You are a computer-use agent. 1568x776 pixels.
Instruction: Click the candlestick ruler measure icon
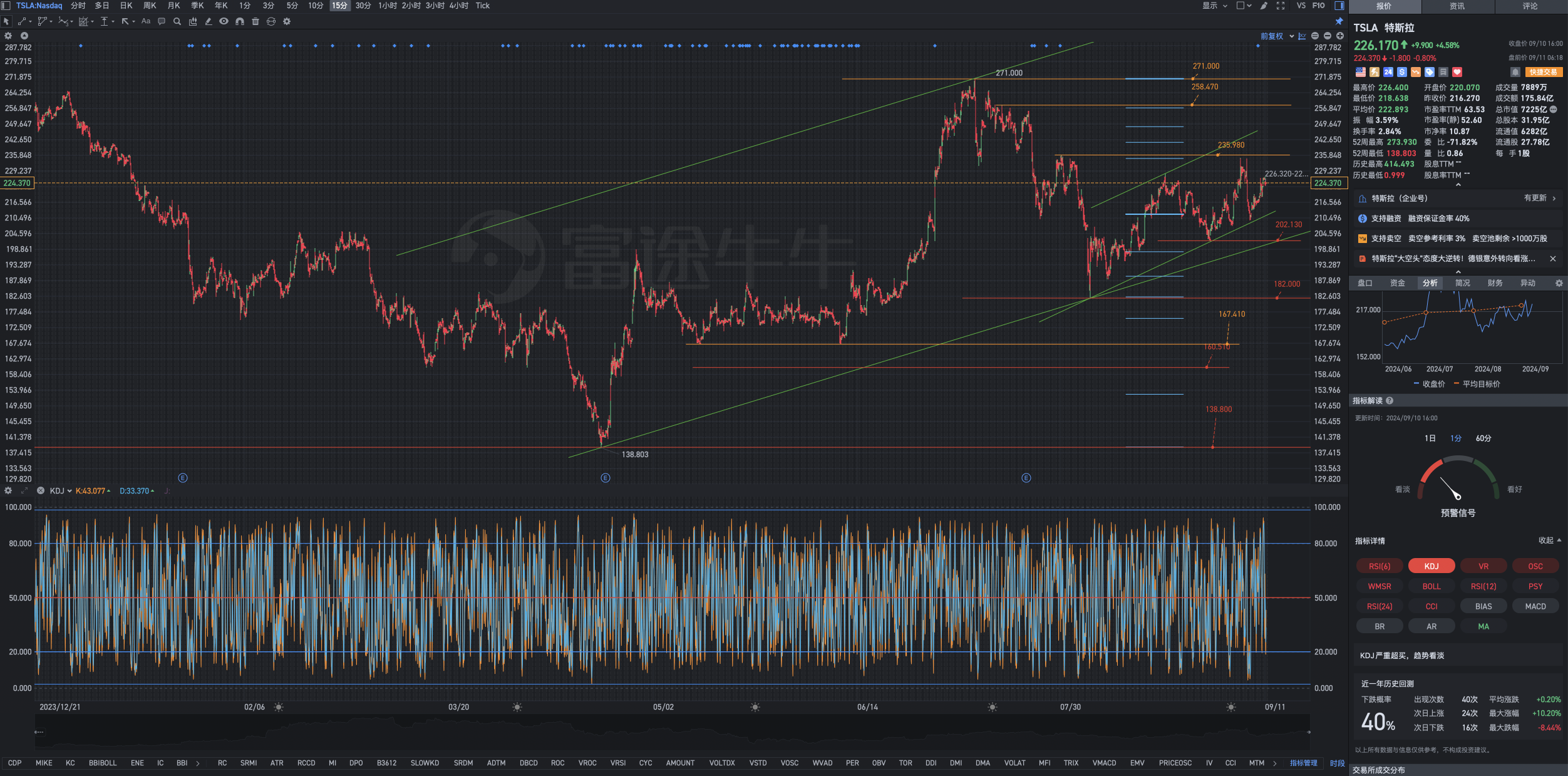[193, 21]
